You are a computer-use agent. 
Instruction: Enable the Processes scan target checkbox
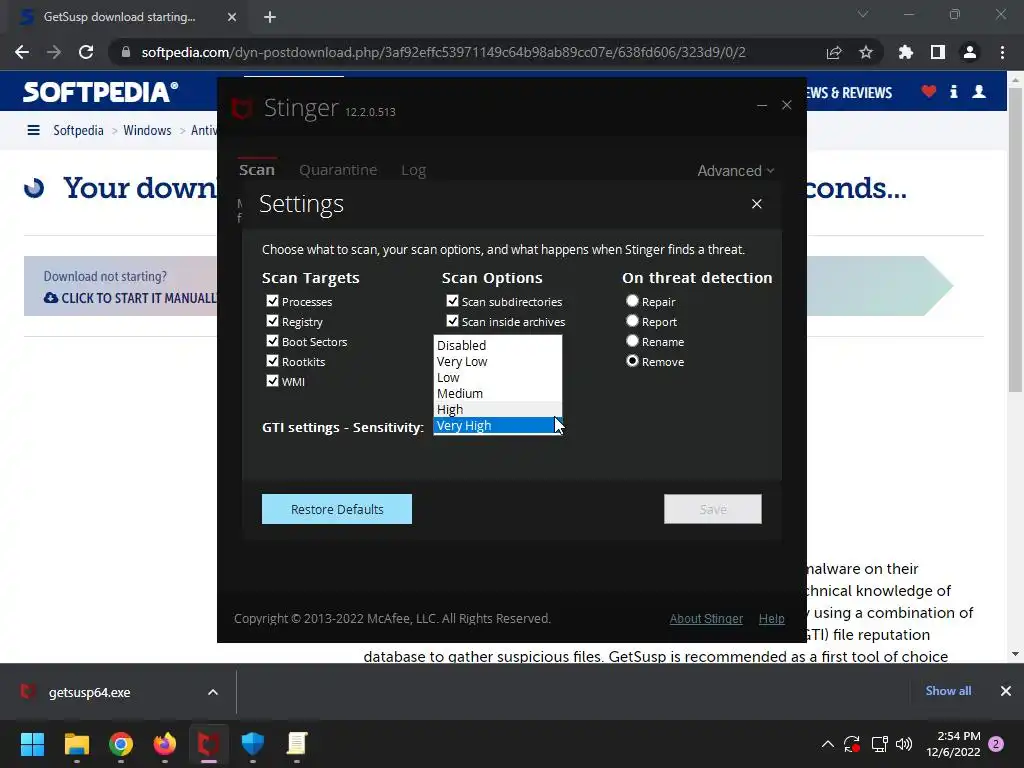(x=272, y=301)
